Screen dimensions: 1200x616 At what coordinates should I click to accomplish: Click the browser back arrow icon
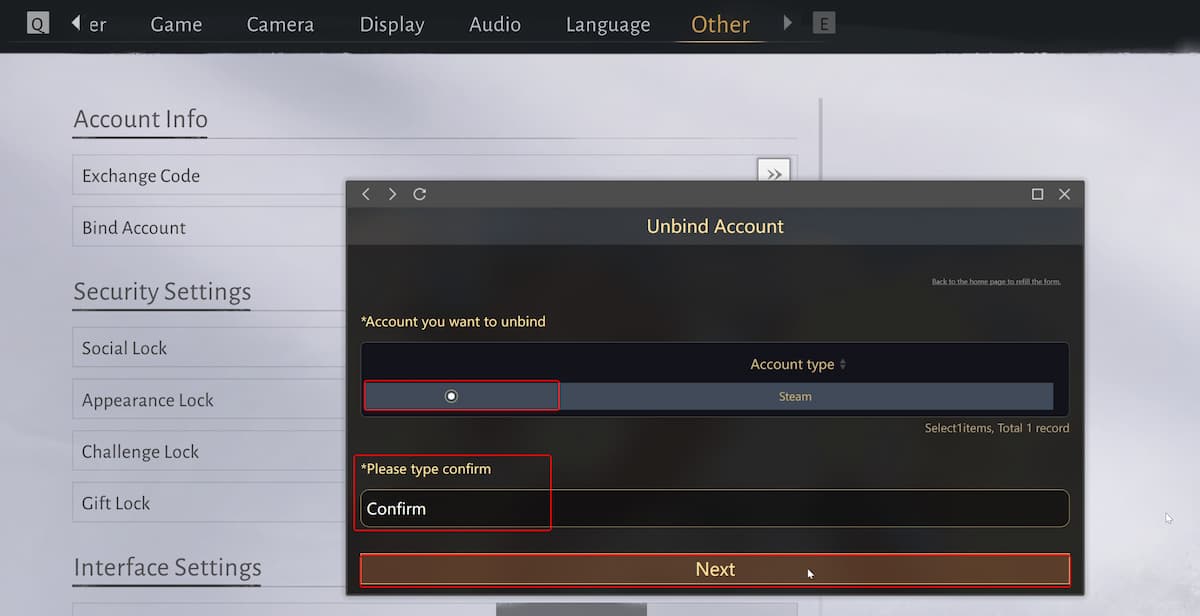(366, 194)
